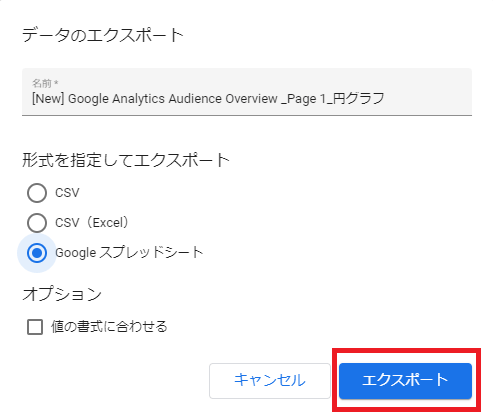Click the 値の書式に合わせる label text

pyautogui.click(x=109, y=327)
